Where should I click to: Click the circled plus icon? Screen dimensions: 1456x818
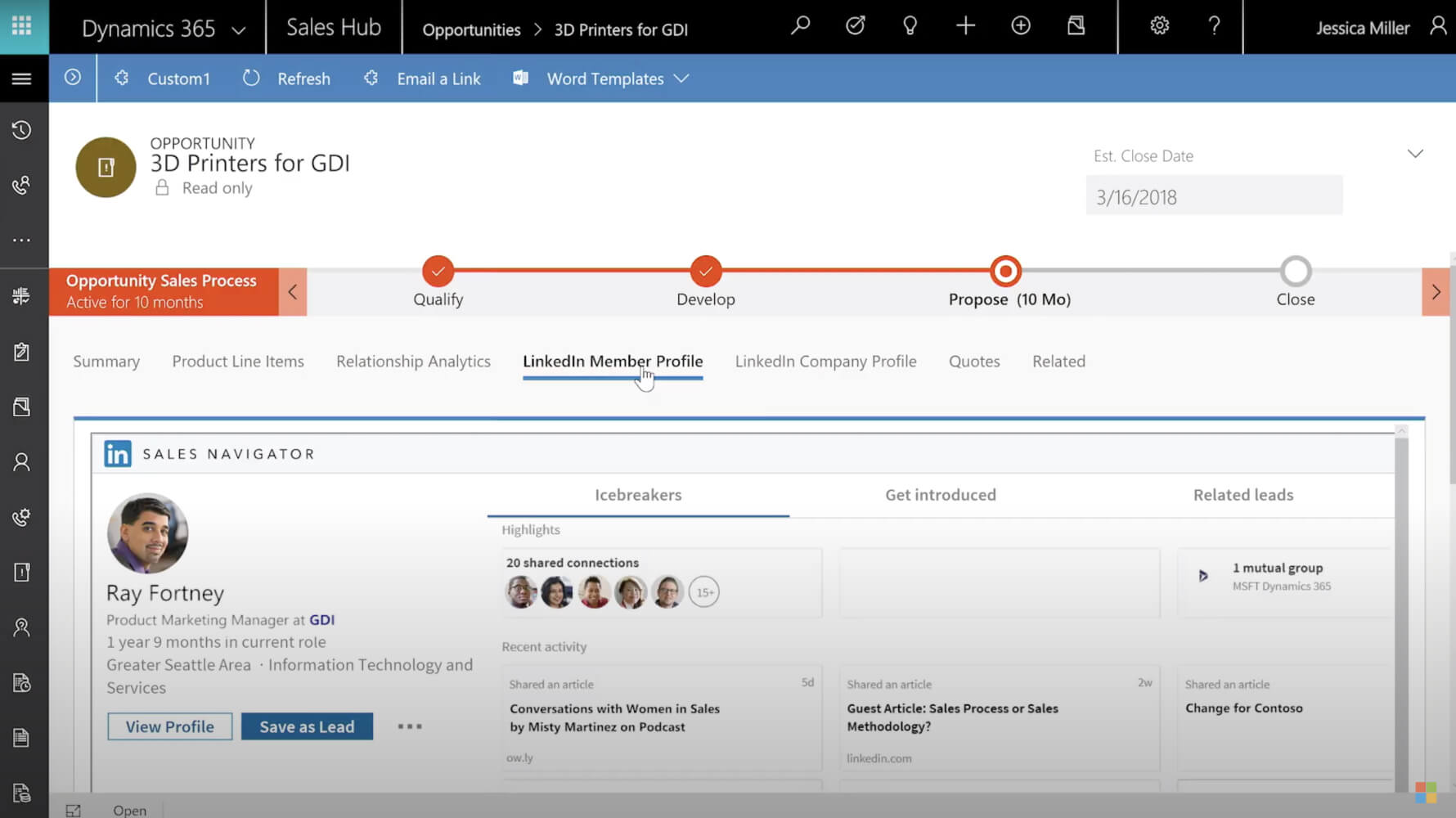click(x=1021, y=26)
